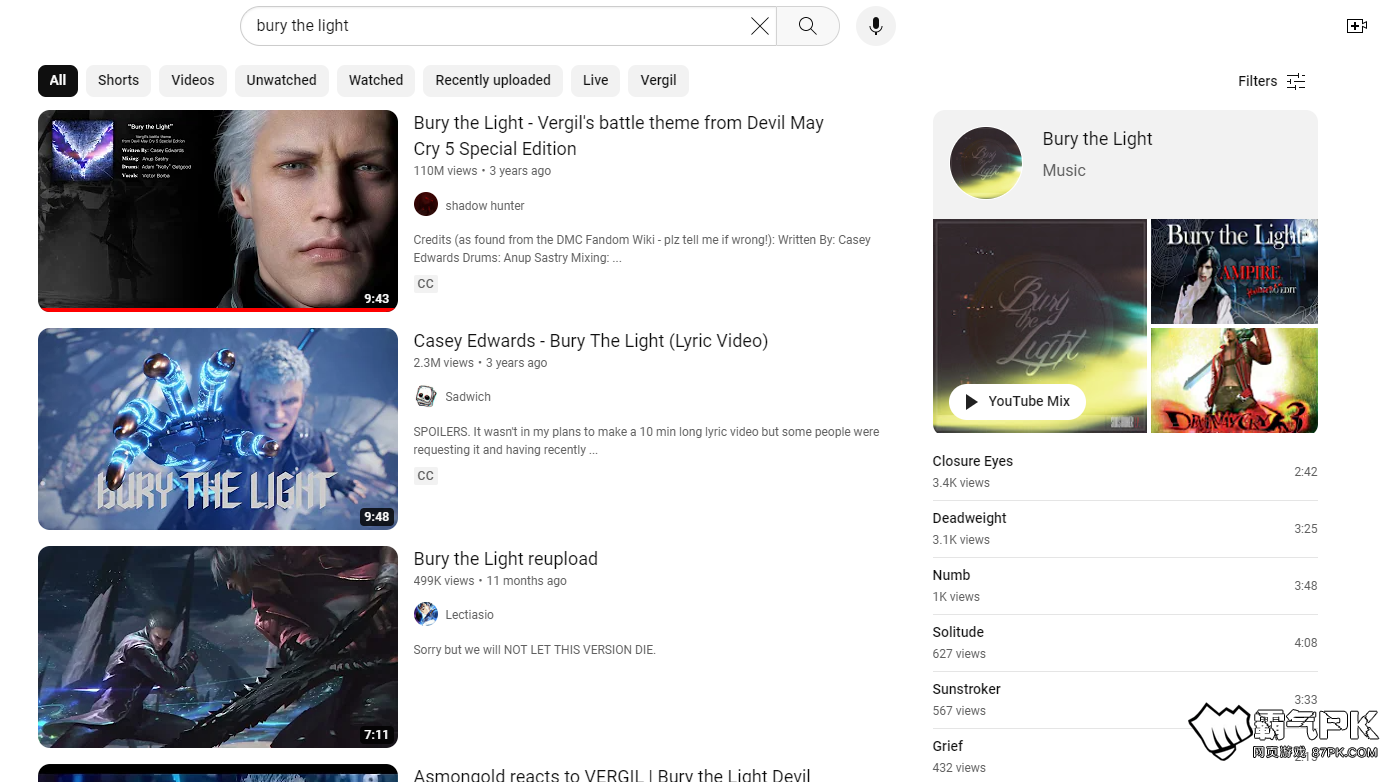Filter results by Unwatched
This screenshot has width=1394, height=782.
[282, 80]
